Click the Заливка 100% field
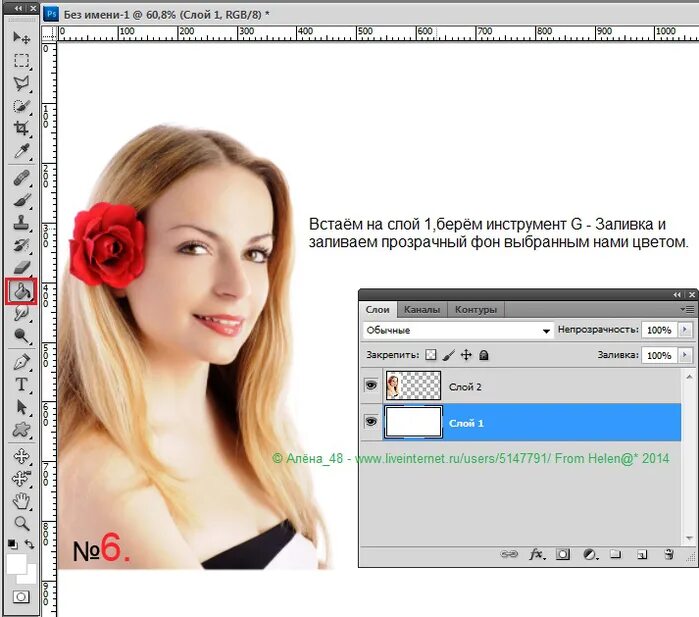Screen dimensions: 699x617 [x=659, y=355]
